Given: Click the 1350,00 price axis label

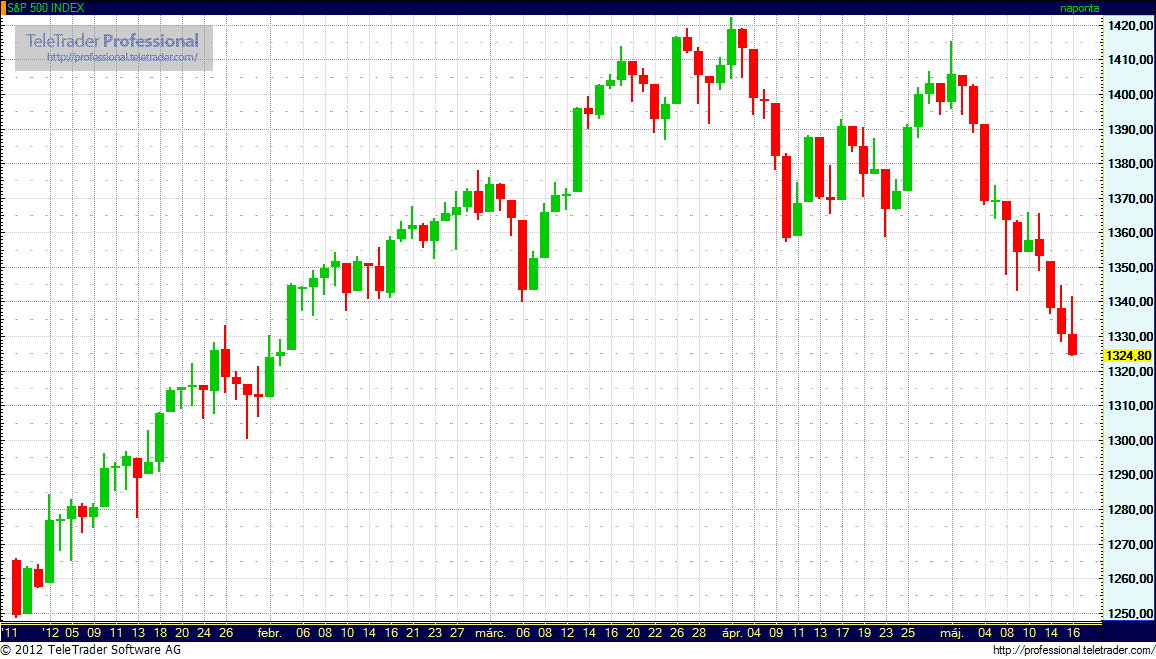Looking at the screenshot, I should [x=1129, y=268].
